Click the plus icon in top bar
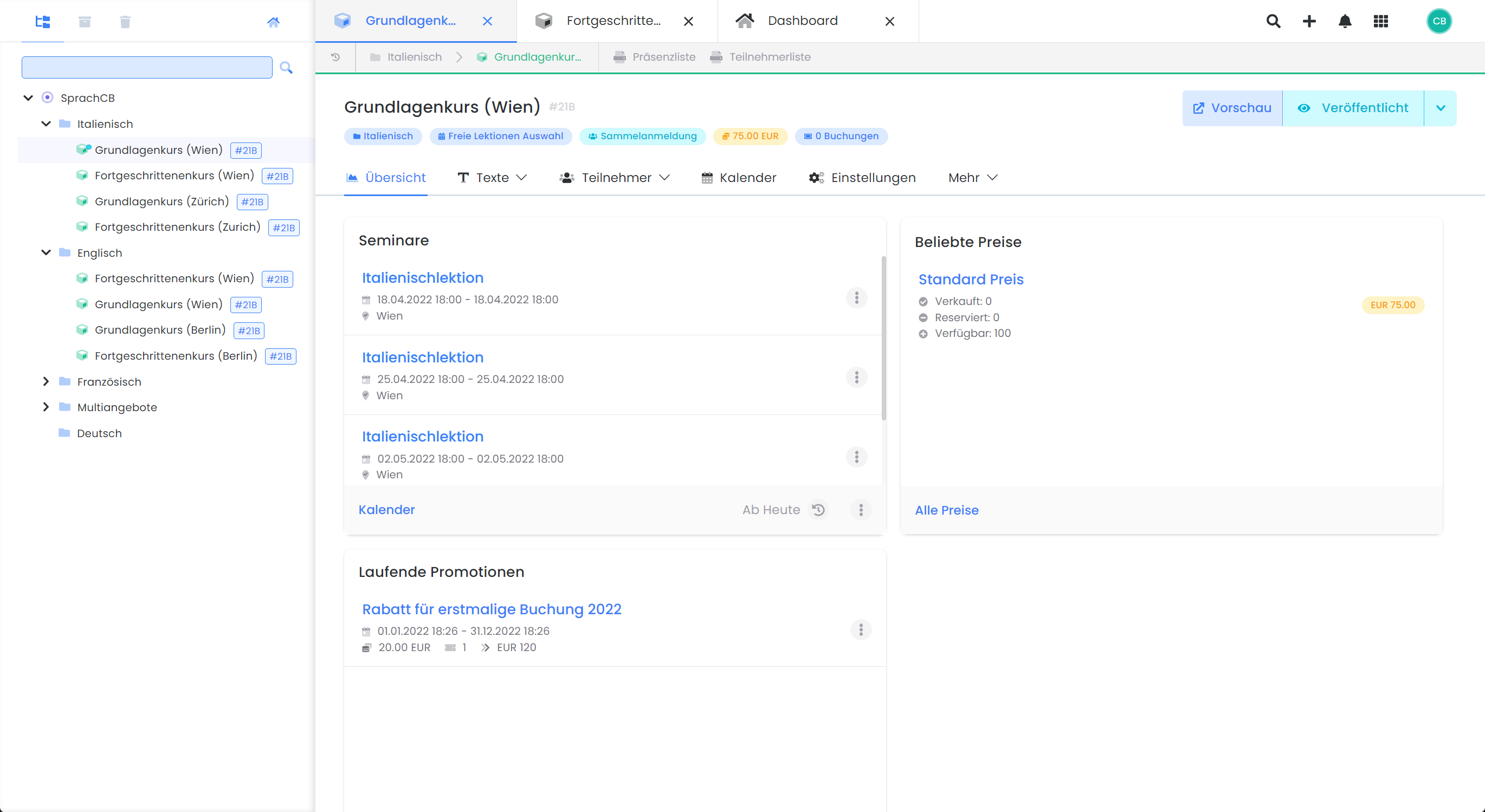Viewport: 1485px width, 812px height. point(1309,21)
